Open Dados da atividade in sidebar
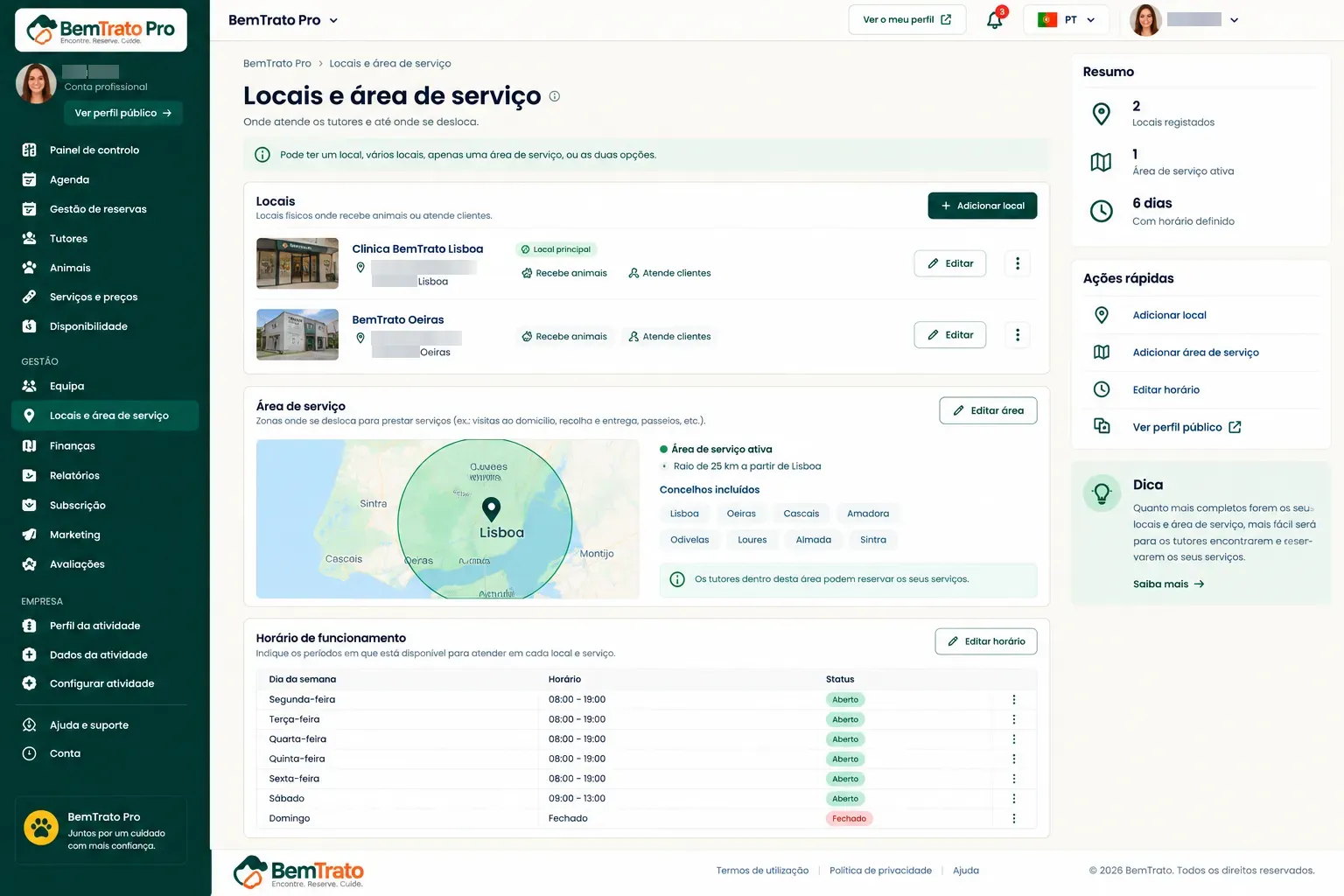The image size is (1344, 896). click(98, 654)
